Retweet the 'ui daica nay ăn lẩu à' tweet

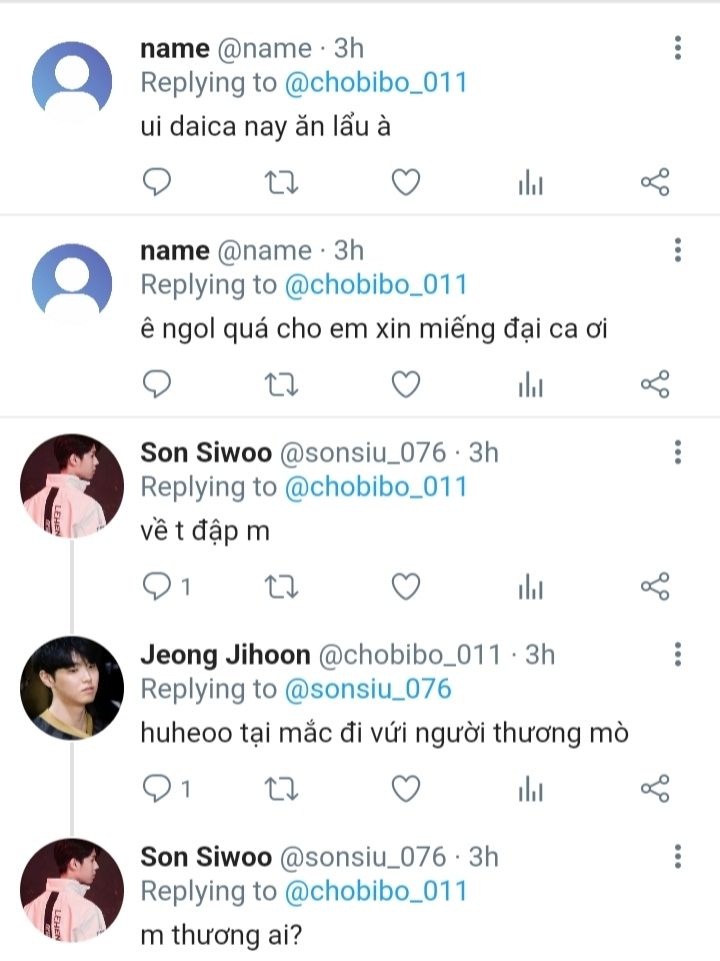(280, 182)
